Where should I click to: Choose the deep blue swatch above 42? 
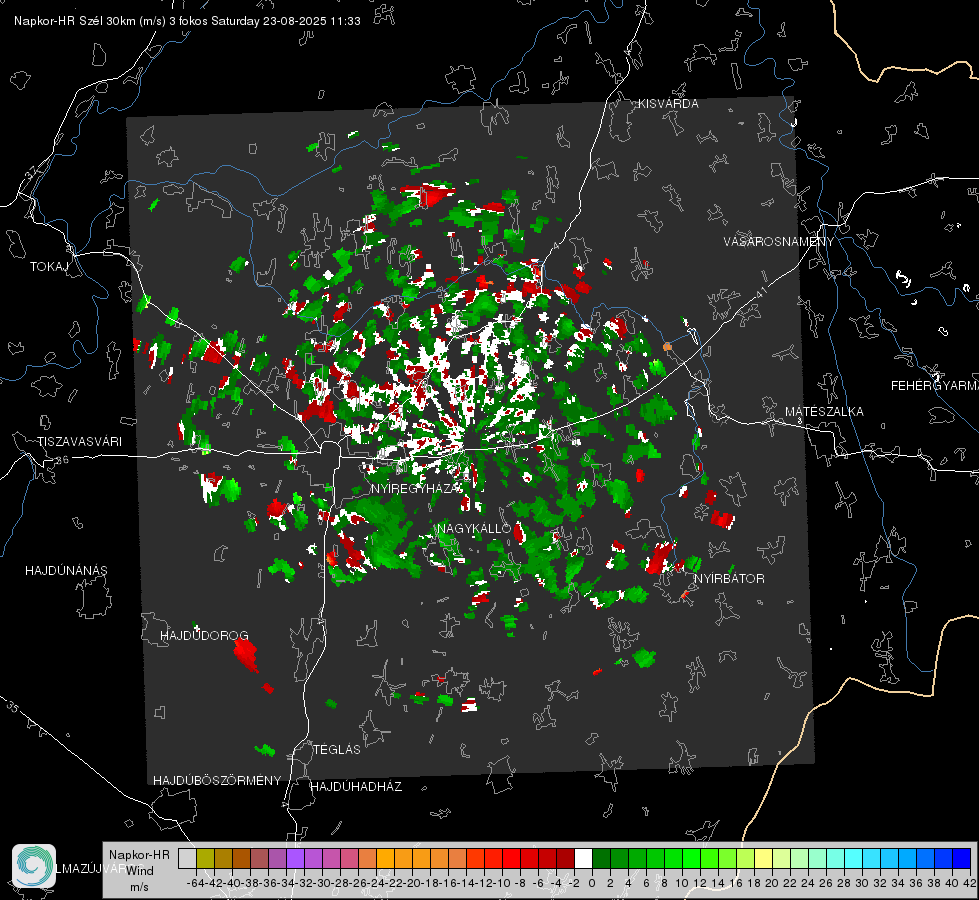pyautogui.click(x=962, y=858)
